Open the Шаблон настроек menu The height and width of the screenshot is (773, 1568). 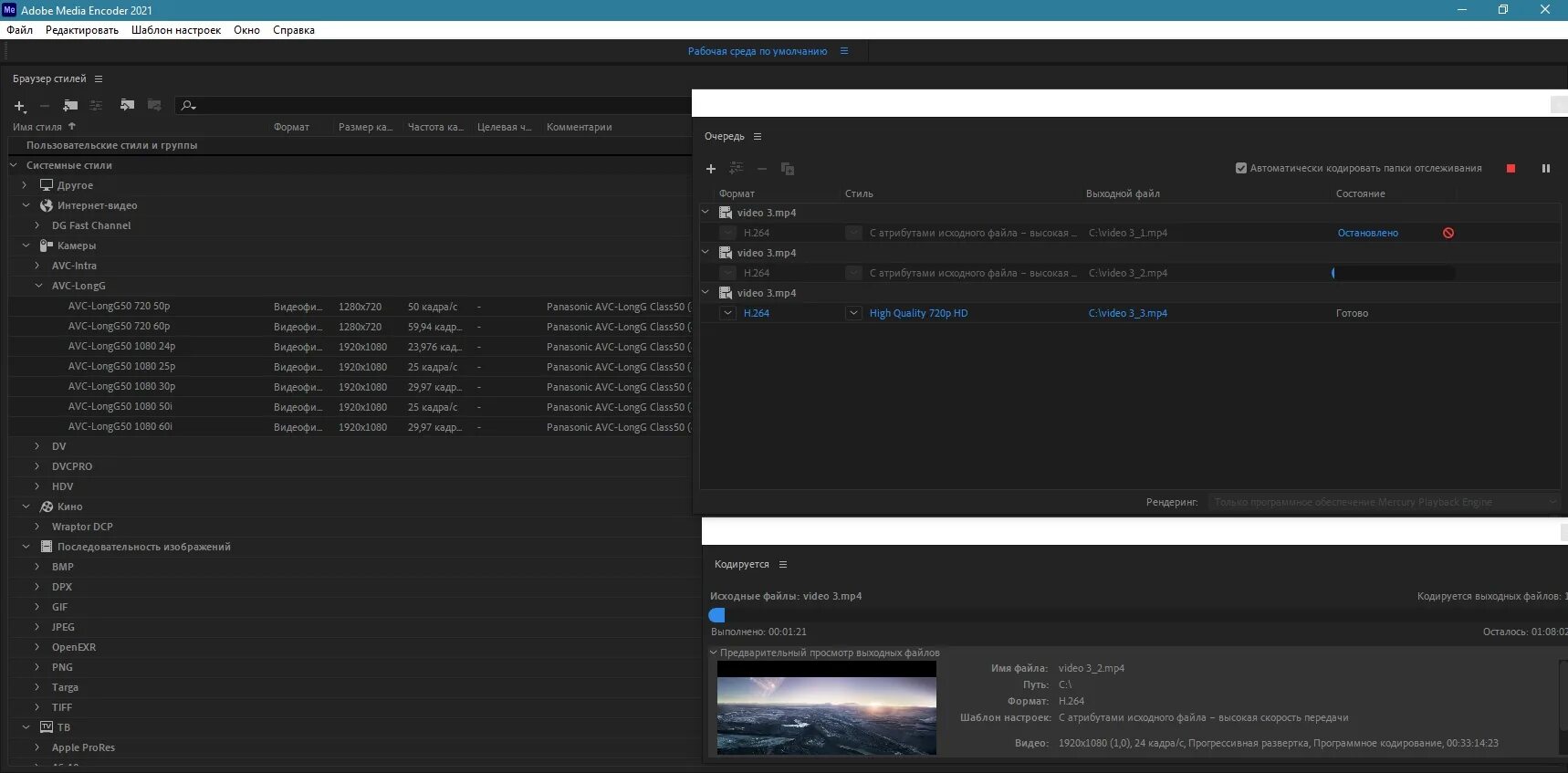[x=176, y=30]
